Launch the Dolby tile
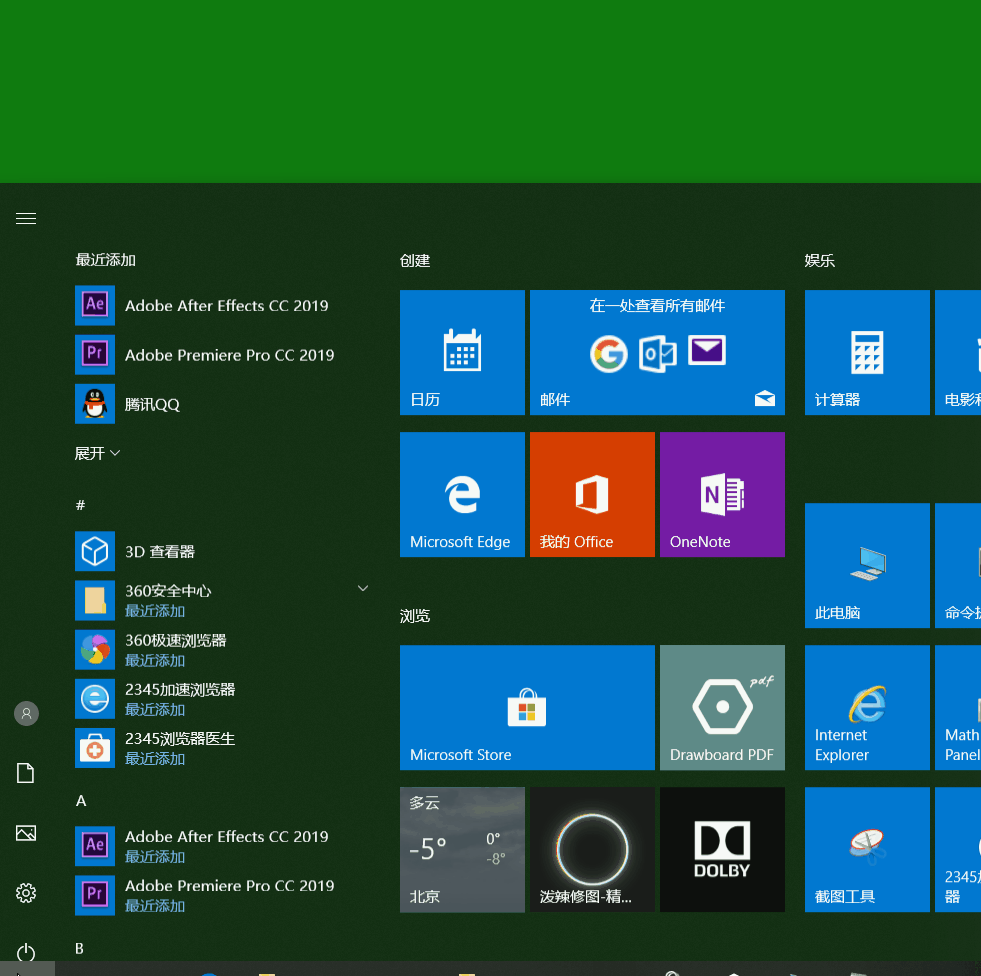Image resolution: width=981 pixels, height=976 pixels. coord(722,850)
